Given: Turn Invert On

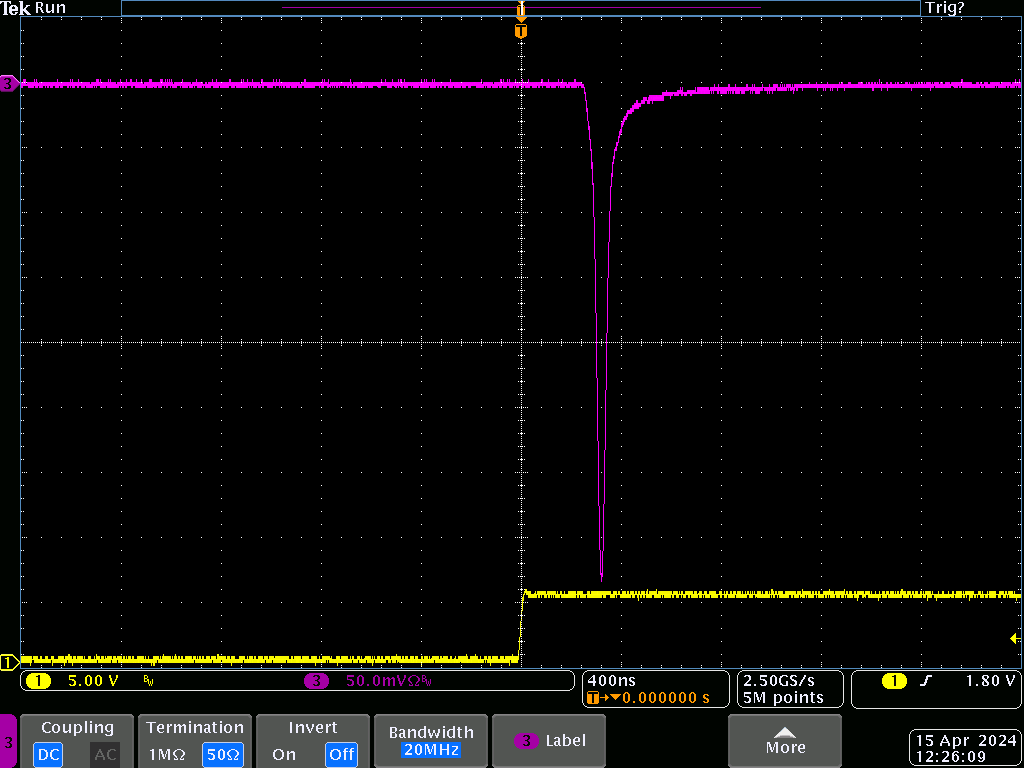Looking at the screenshot, I should click(x=284, y=754).
